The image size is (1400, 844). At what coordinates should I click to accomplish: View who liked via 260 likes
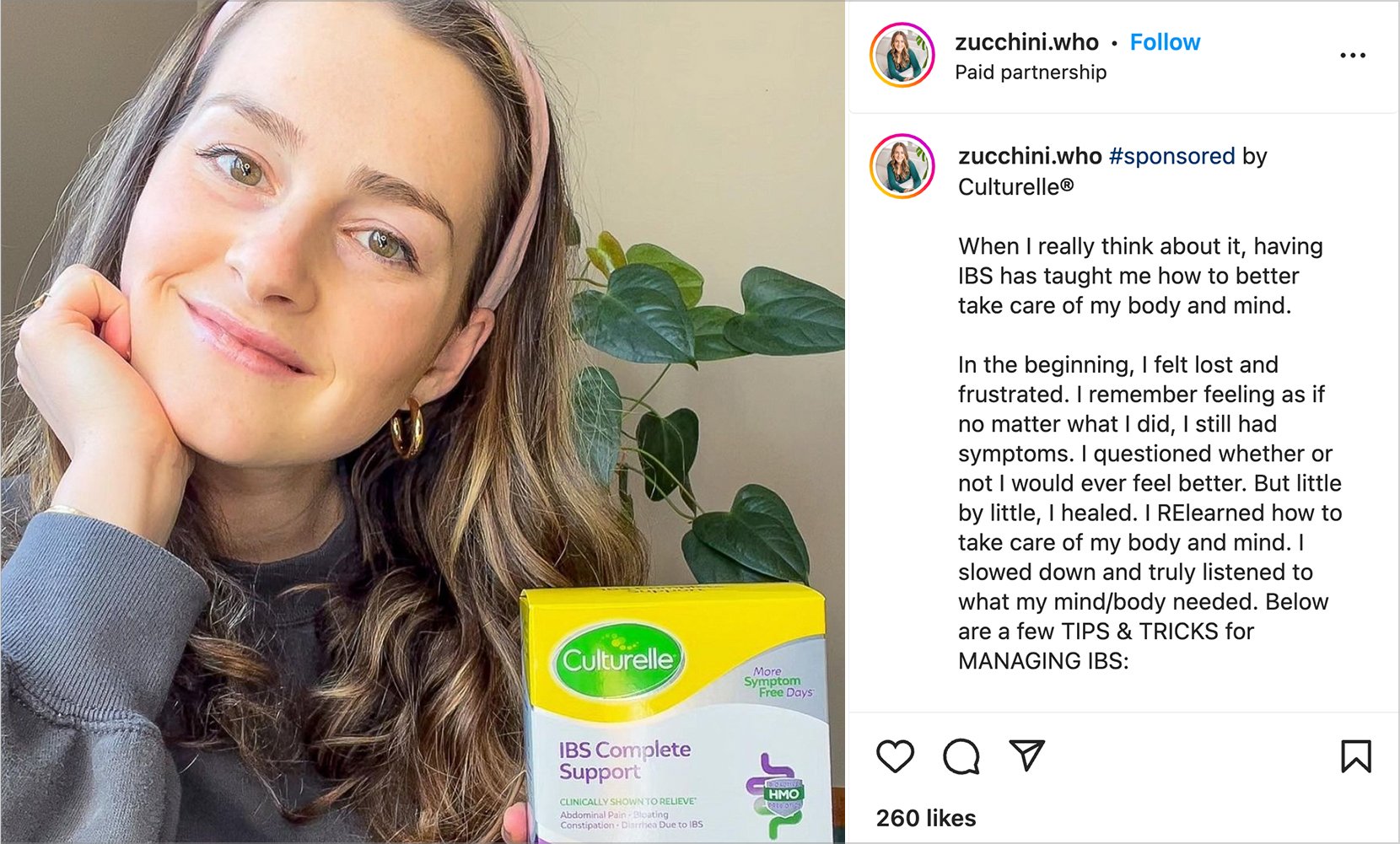926,818
